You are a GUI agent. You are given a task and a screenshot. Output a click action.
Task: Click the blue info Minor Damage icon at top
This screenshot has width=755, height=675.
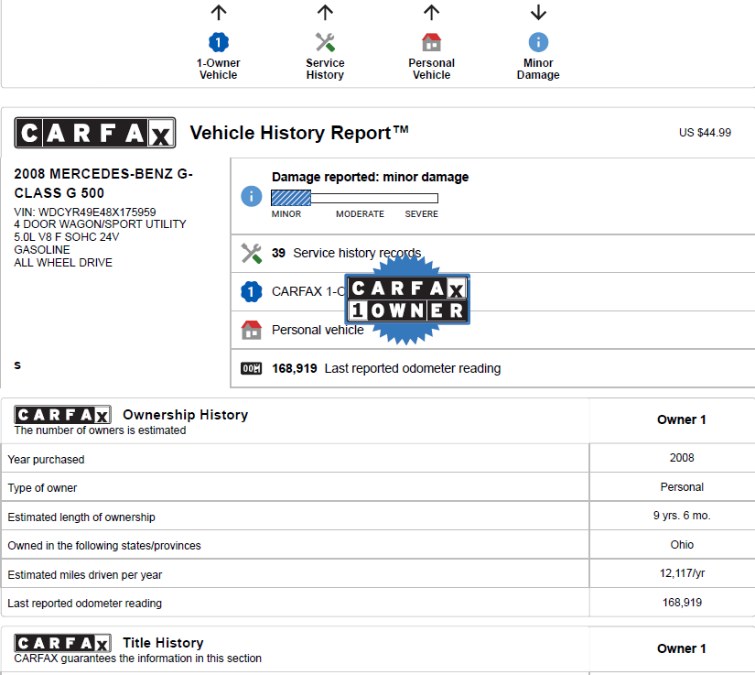tap(538, 42)
